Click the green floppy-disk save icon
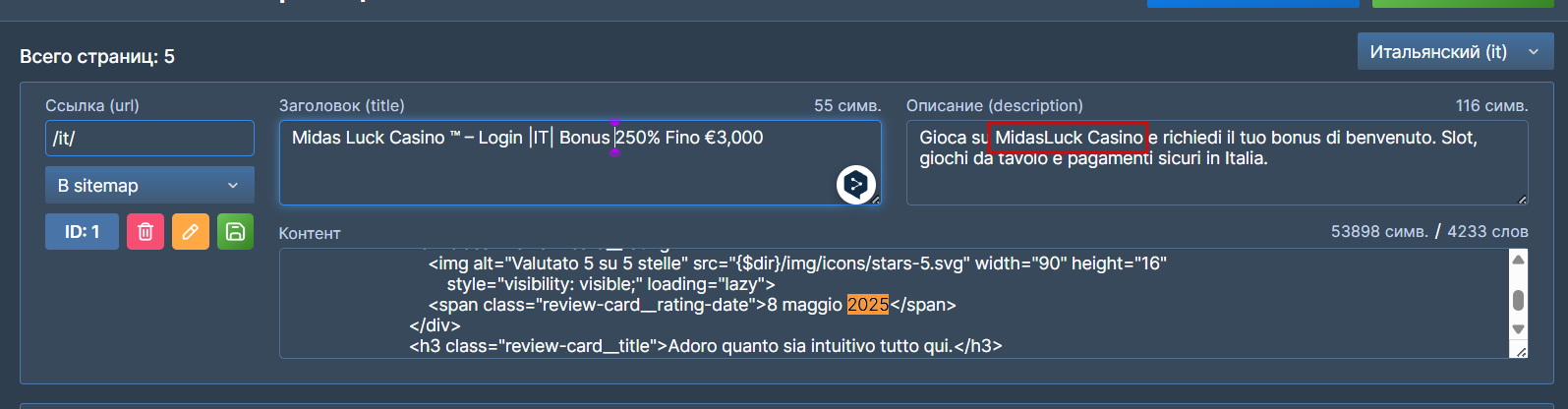Viewport: 1568px width, 409px height. [x=235, y=232]
